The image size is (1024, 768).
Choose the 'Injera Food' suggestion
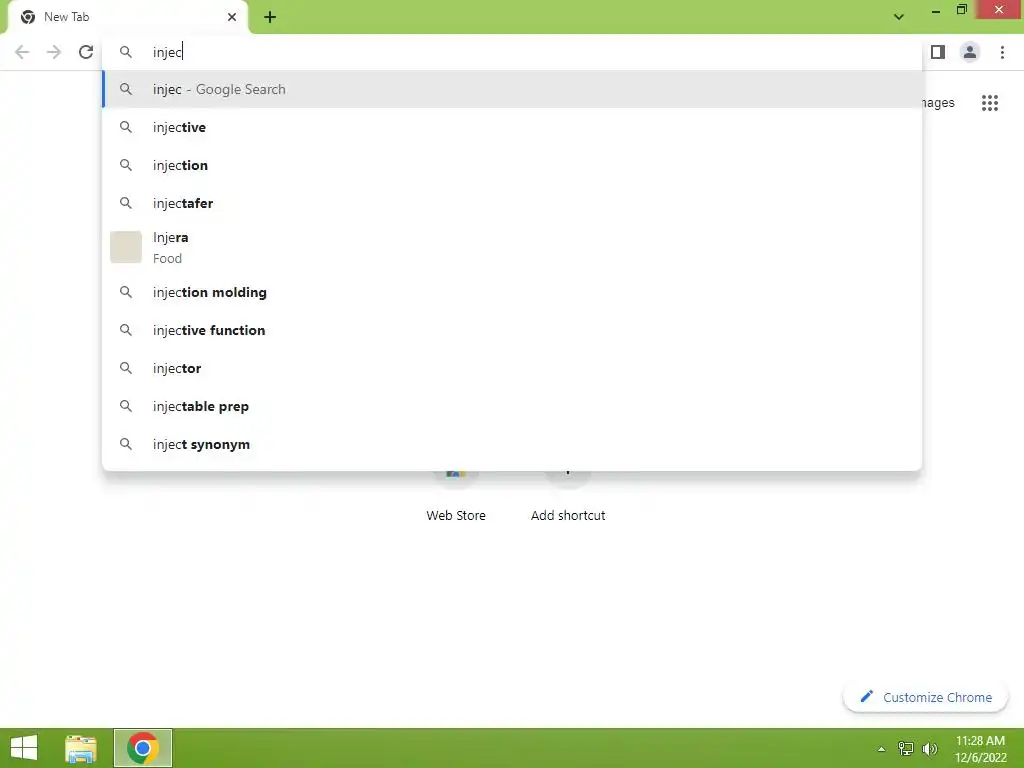coord(512,248)
